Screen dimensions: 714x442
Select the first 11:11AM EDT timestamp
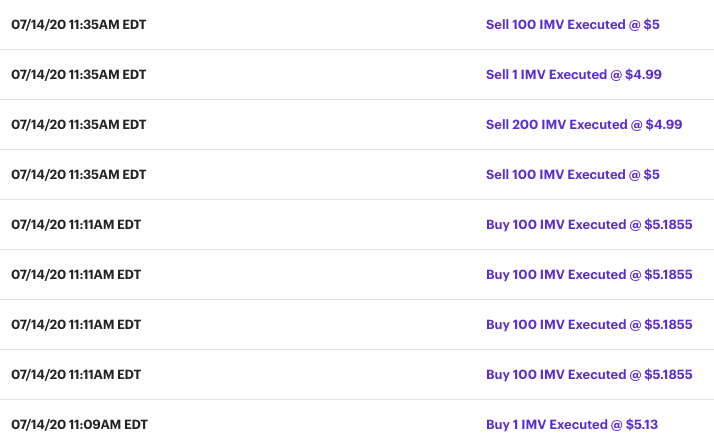pyautogui.click(x=76, y=224)
